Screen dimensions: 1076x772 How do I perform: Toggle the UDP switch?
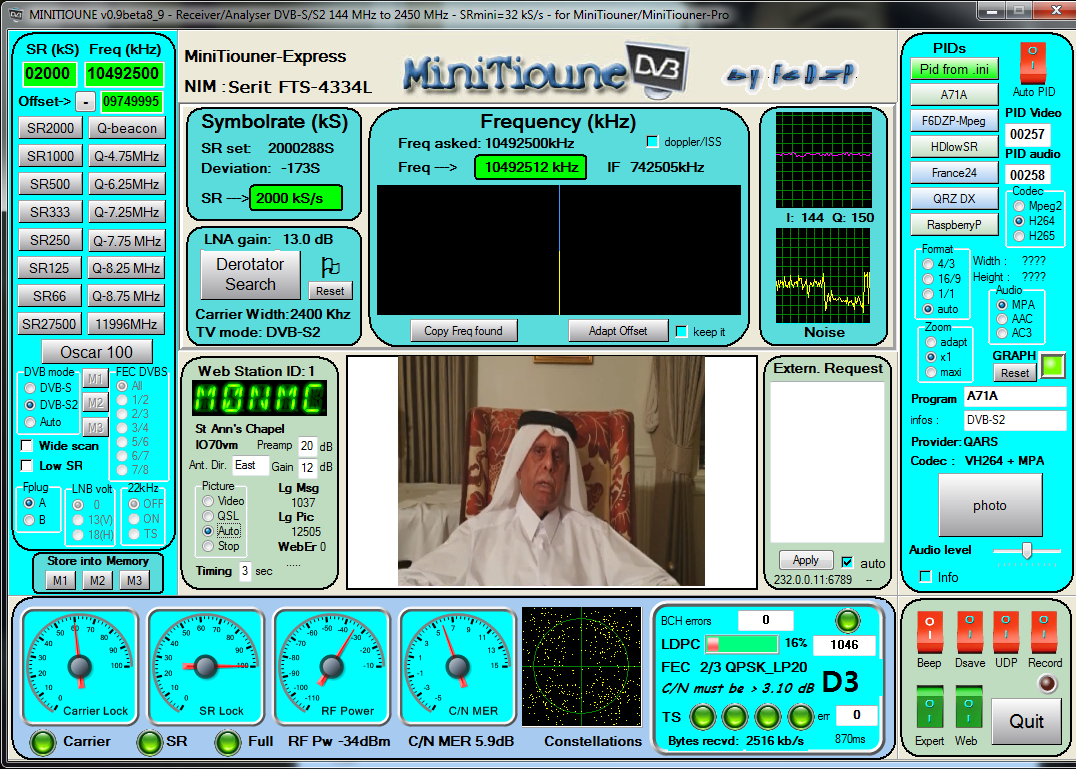click(x=1005, y=632)
